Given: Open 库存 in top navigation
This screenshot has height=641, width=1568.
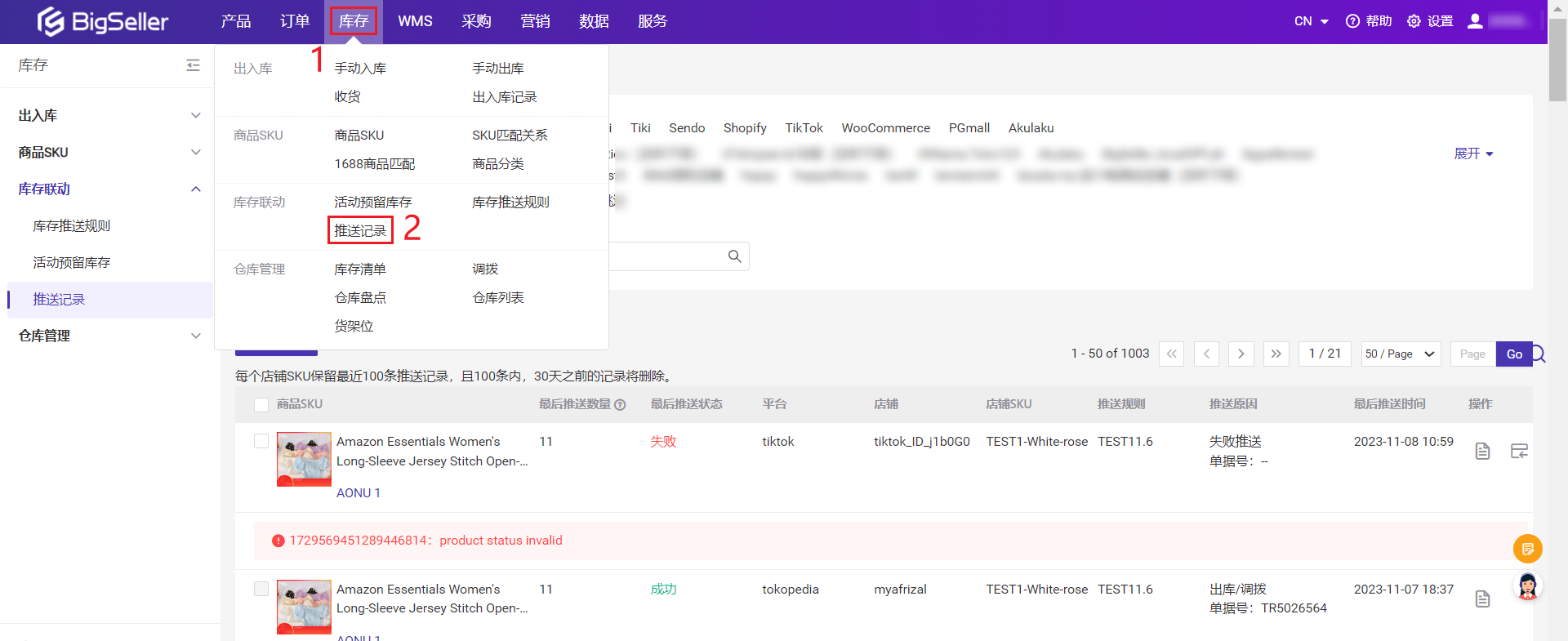Looking at the screenshot, I should pyautogui.click(x=354, y=21).
